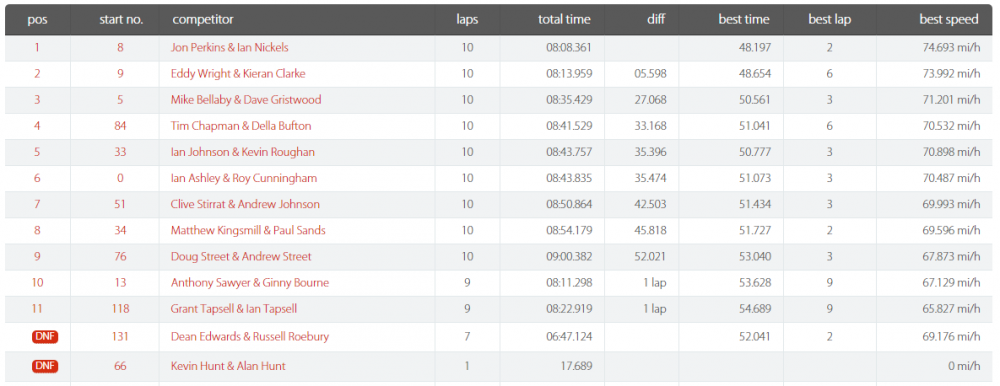Click best time 52.041

[755, 337]
